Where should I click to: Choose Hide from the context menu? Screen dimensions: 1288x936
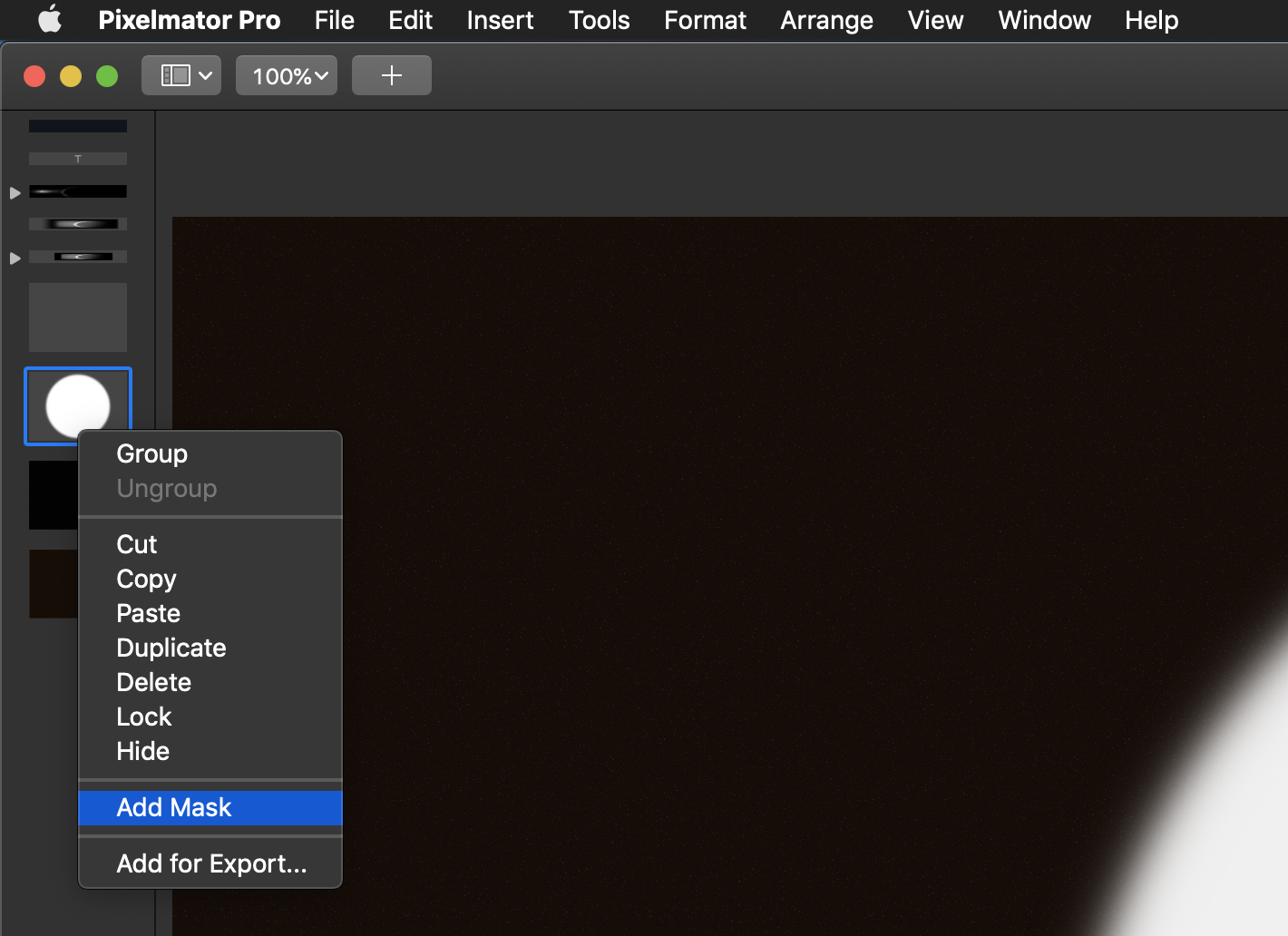coord(210,751)
